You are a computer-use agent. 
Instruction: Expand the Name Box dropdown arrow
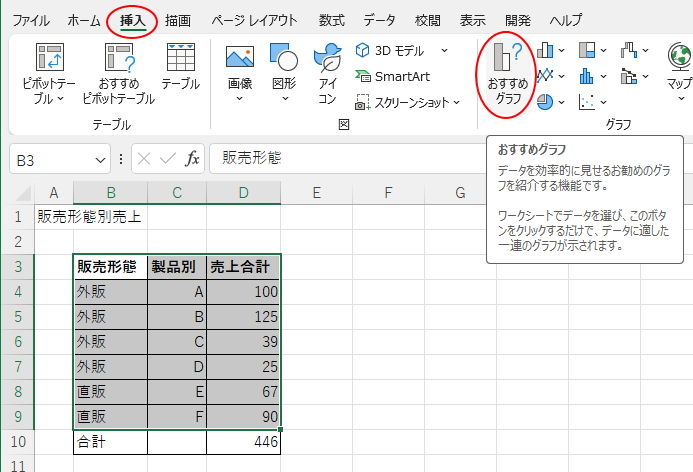(x=101, y=160)
